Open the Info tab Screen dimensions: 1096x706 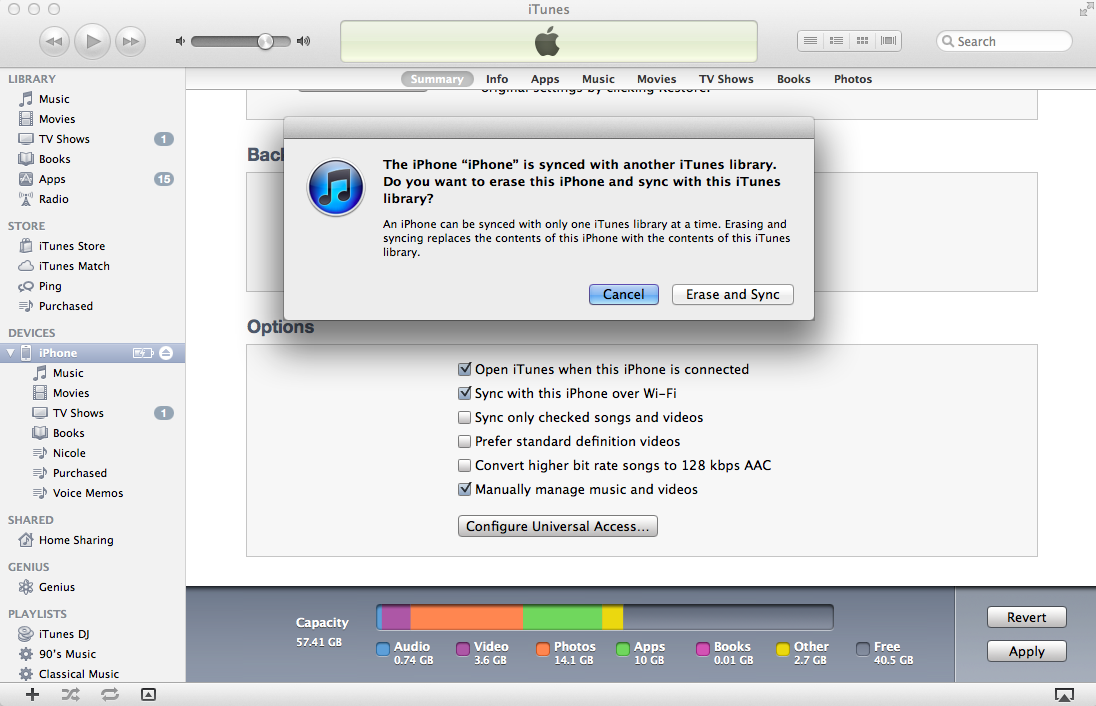[497, 79]
